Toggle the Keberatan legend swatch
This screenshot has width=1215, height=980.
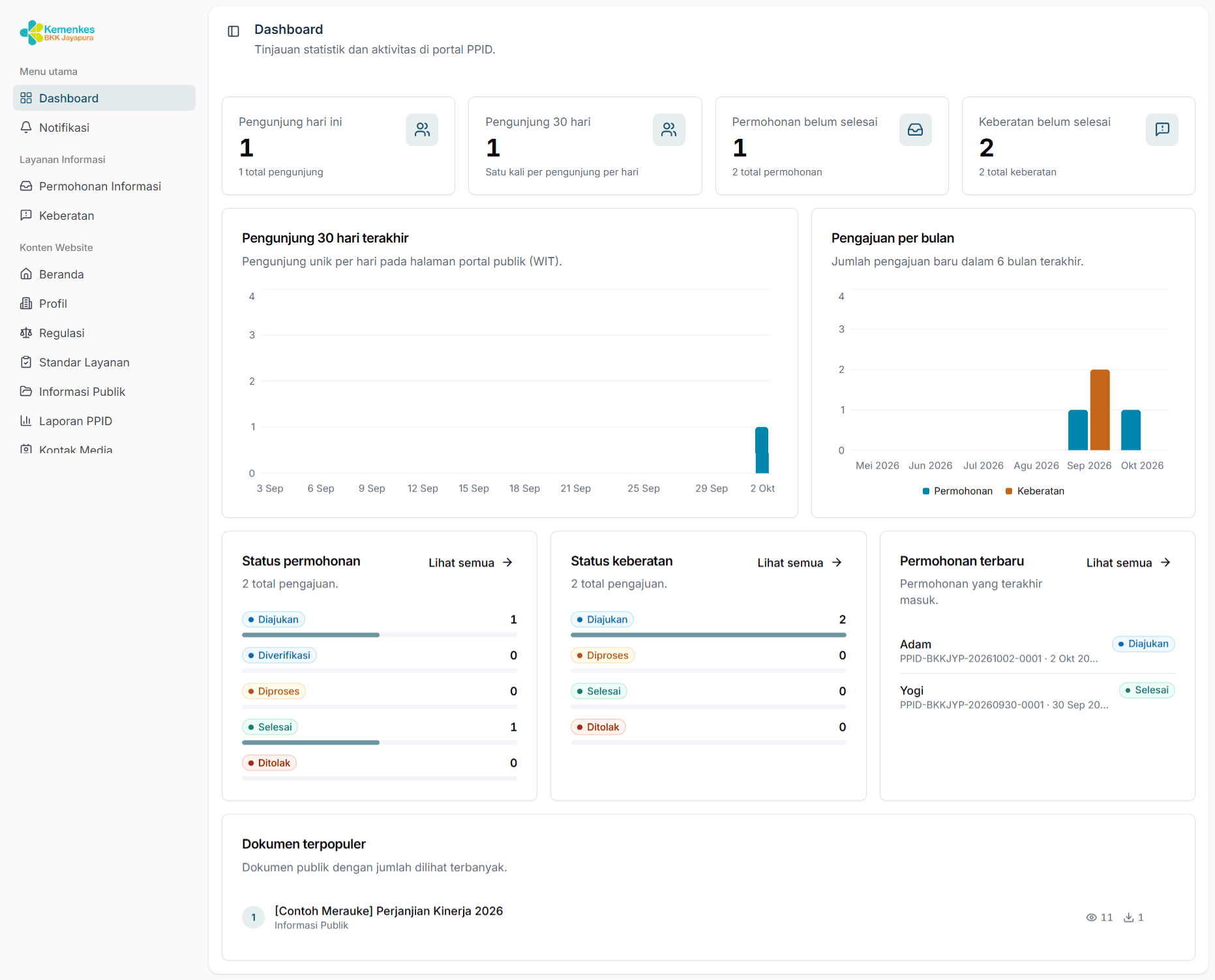[1009, 491]
